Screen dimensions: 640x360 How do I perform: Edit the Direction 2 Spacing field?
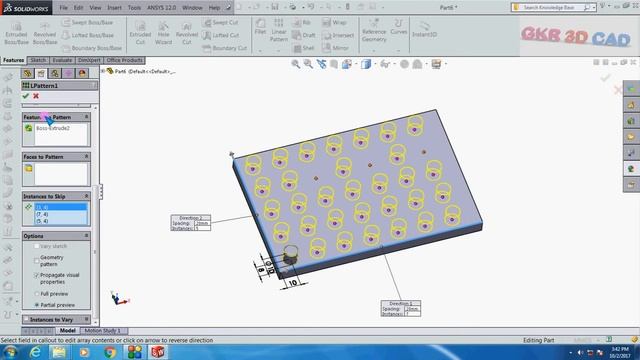tap(201, 223)
